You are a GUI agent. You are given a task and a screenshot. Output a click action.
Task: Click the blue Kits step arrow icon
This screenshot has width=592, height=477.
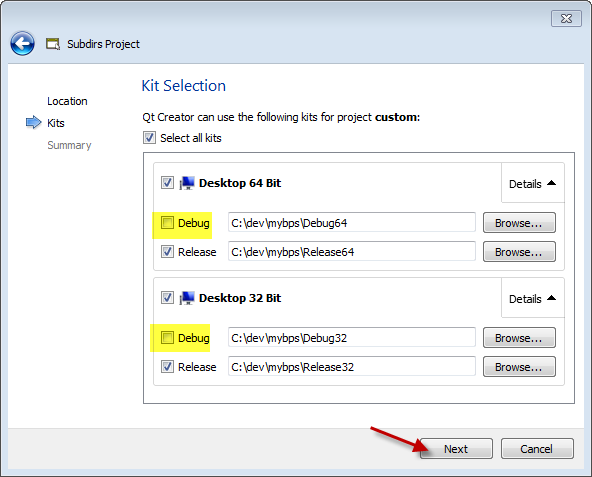coord(34,122)
